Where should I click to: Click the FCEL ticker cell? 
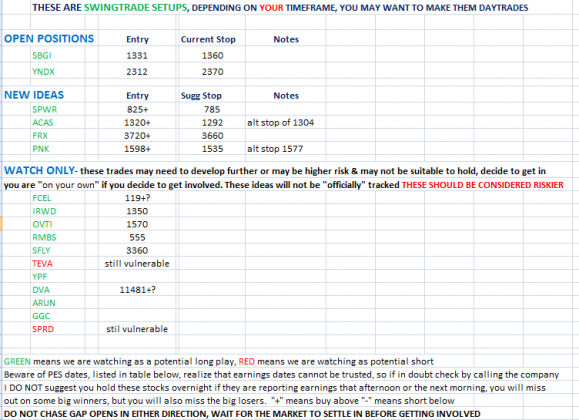[x=42, y=198]
